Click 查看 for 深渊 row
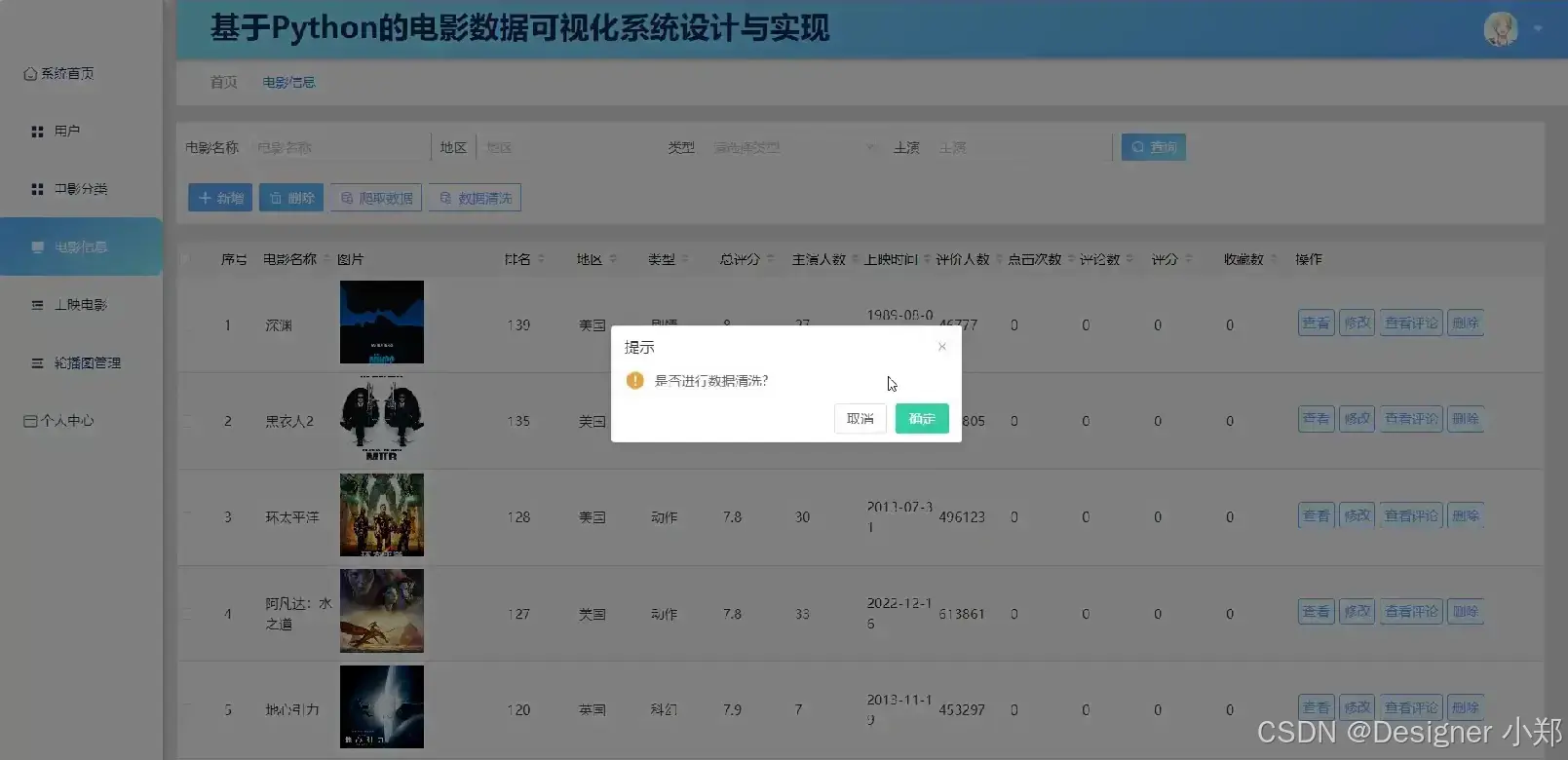Viewport: 1568px width, 760px height. 1316,323
